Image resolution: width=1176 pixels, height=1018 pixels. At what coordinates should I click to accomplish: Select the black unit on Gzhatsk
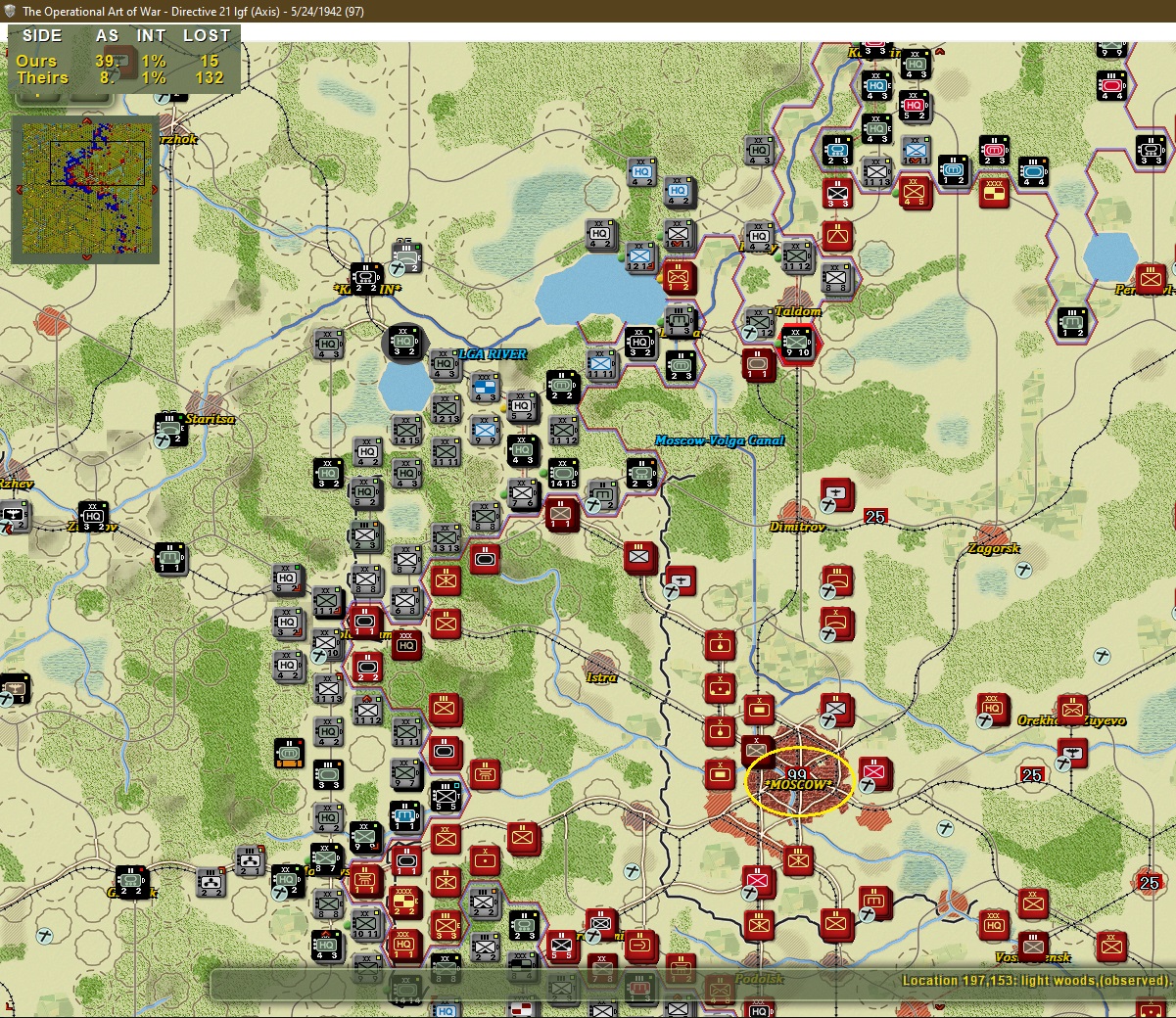pos(132,881)
